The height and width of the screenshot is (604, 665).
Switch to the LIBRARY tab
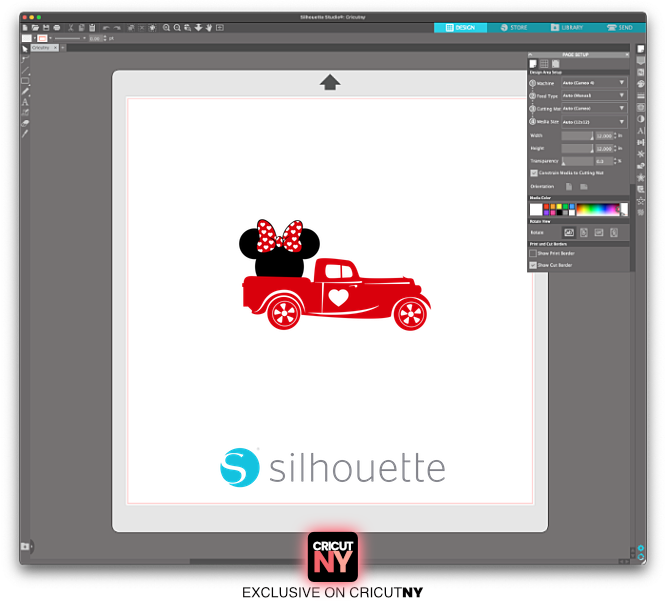pos(567,28)
